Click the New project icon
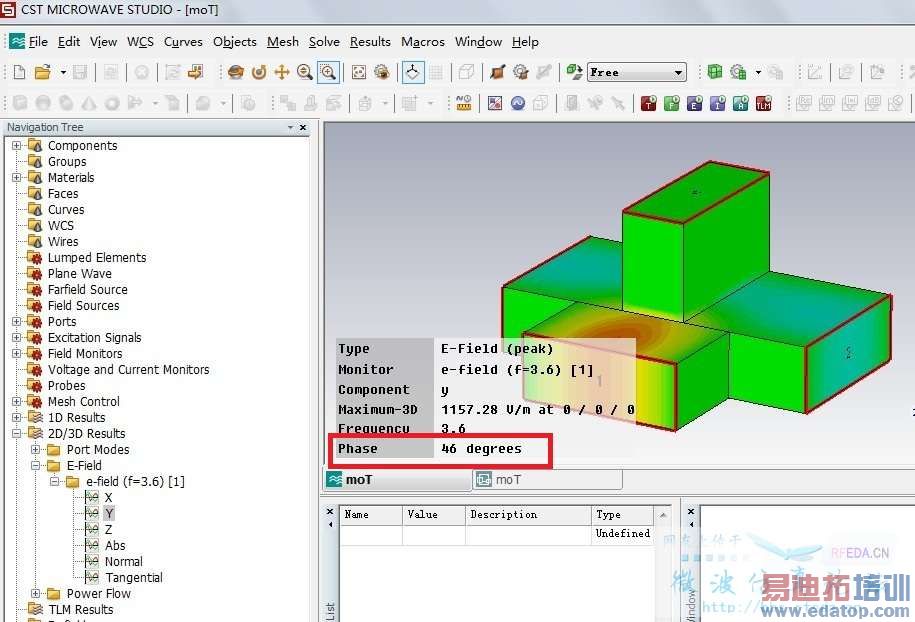The width and height of the screenshot is (915, 622). (19, 72)
